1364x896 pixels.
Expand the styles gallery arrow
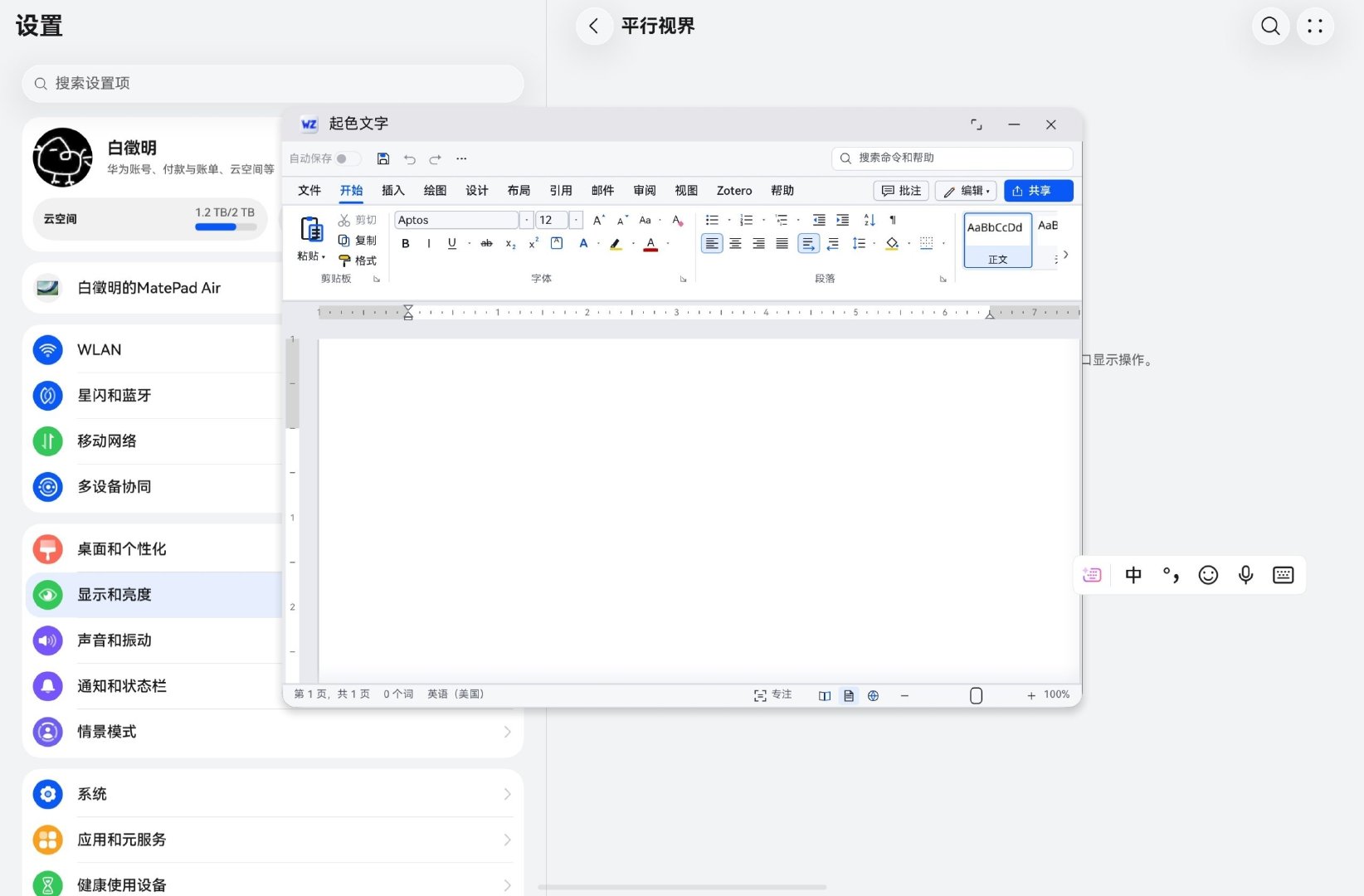1066,255
